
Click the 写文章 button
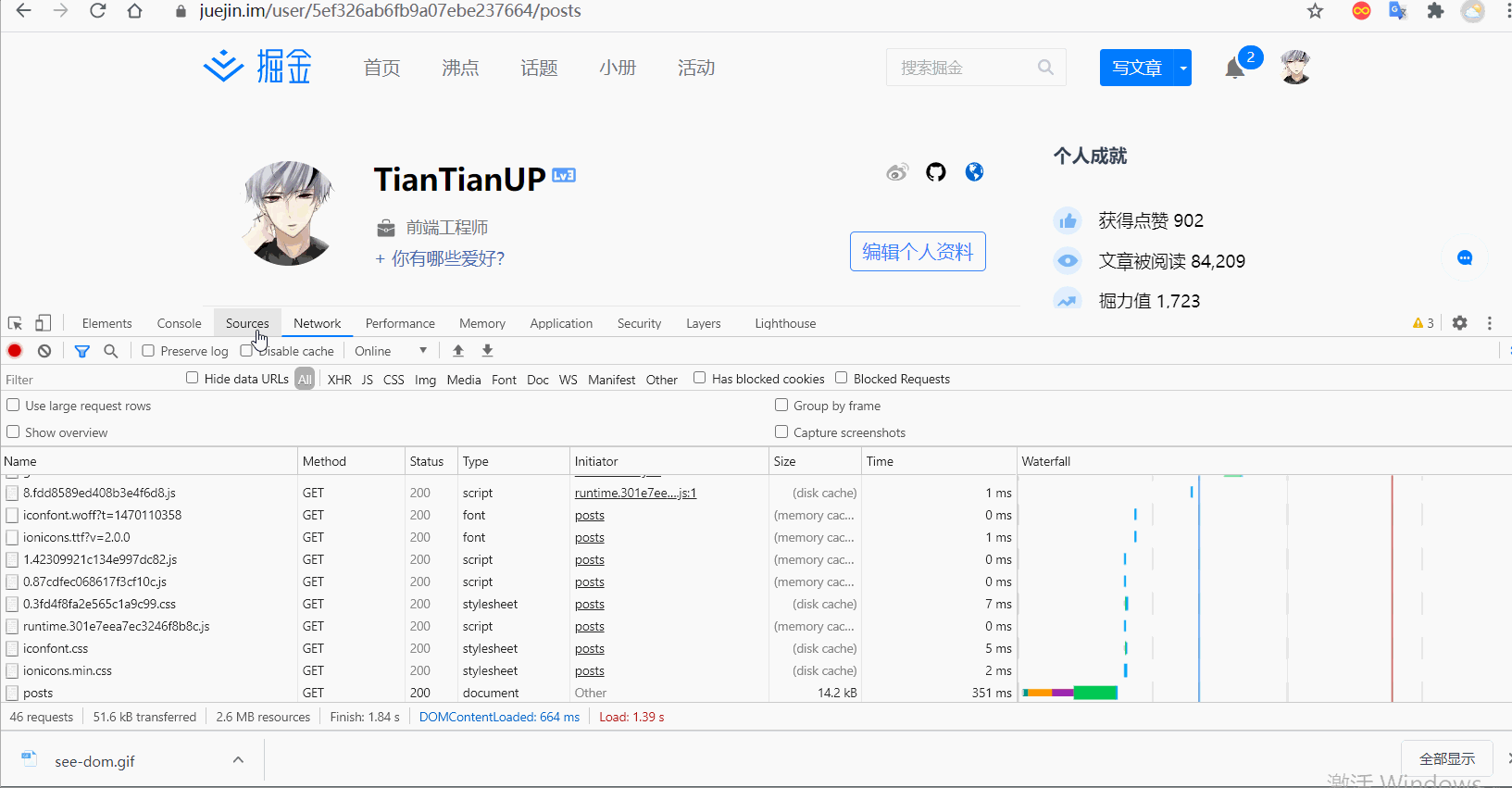[1137, 68]
